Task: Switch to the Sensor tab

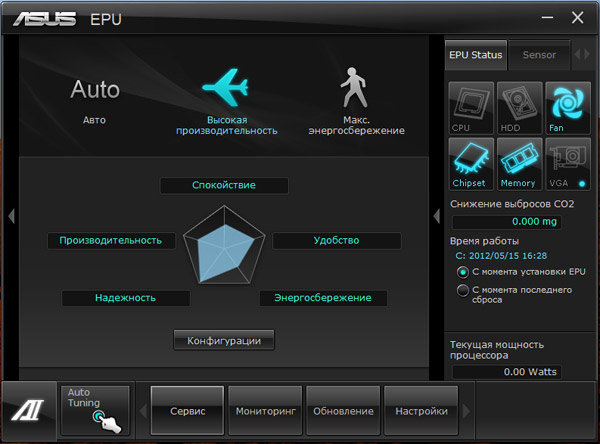Action: (x=539, y=55)
